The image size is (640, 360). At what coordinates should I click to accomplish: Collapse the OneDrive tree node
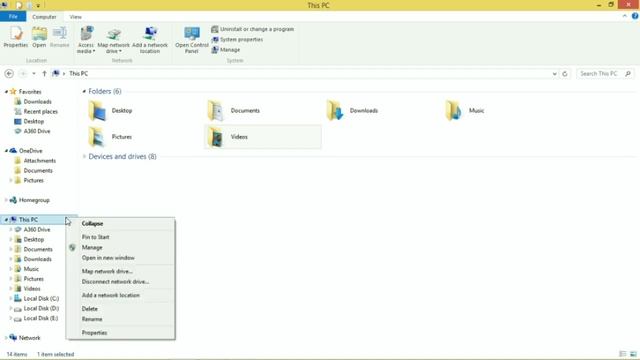(x=6, y=151)
